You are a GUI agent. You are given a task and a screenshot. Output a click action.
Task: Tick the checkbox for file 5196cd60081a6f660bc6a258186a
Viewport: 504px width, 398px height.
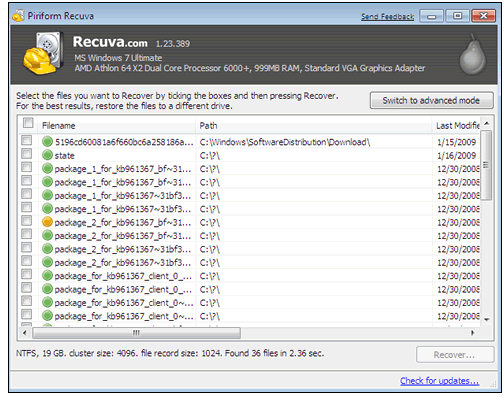[26, 140]
